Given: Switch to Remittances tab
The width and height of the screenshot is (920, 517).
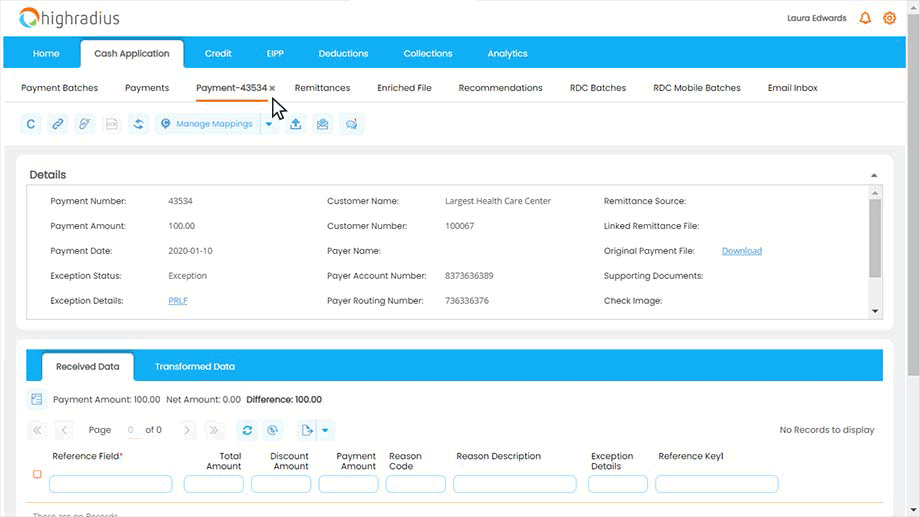Looking at the screenshot, I should point(322,88).
